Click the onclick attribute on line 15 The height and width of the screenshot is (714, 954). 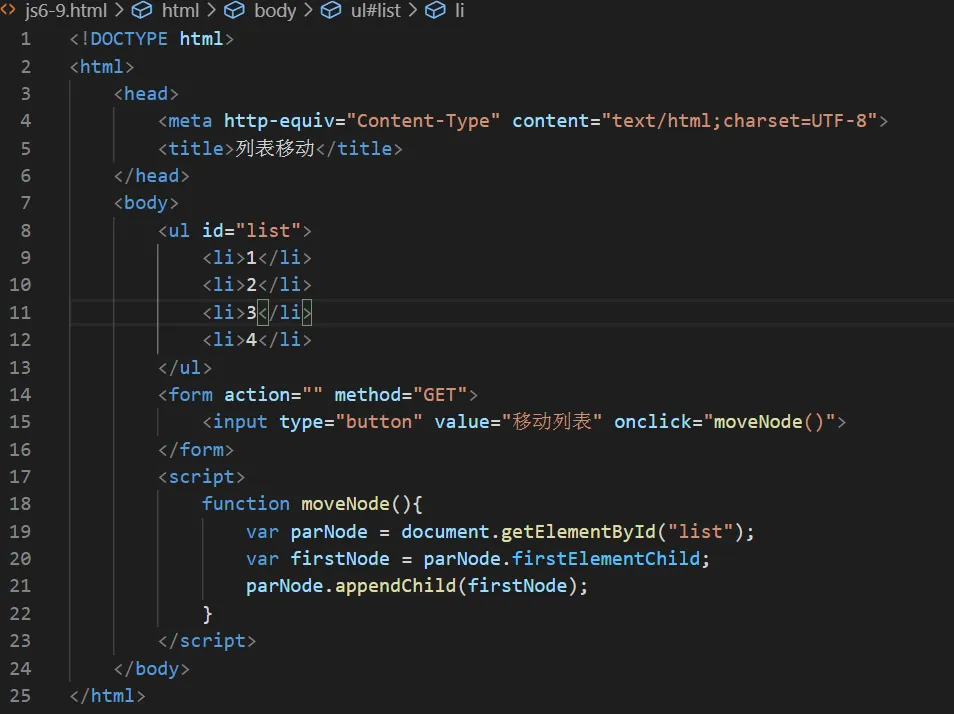click(652, 422)
